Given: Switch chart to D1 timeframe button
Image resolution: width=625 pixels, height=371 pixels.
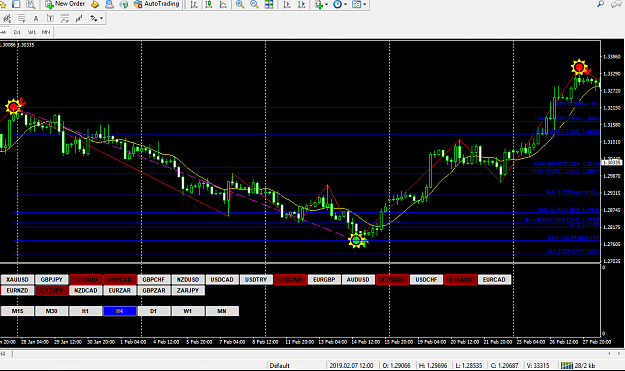Looking at the screenshot, I should tap(154, 311).
